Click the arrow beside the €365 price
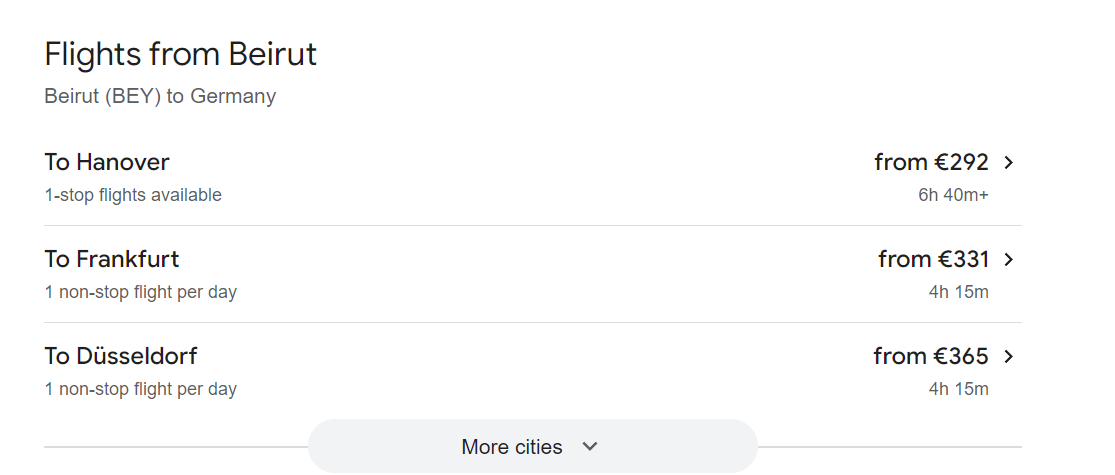Screen dimensions: 1115x475 click(1008, 356)
